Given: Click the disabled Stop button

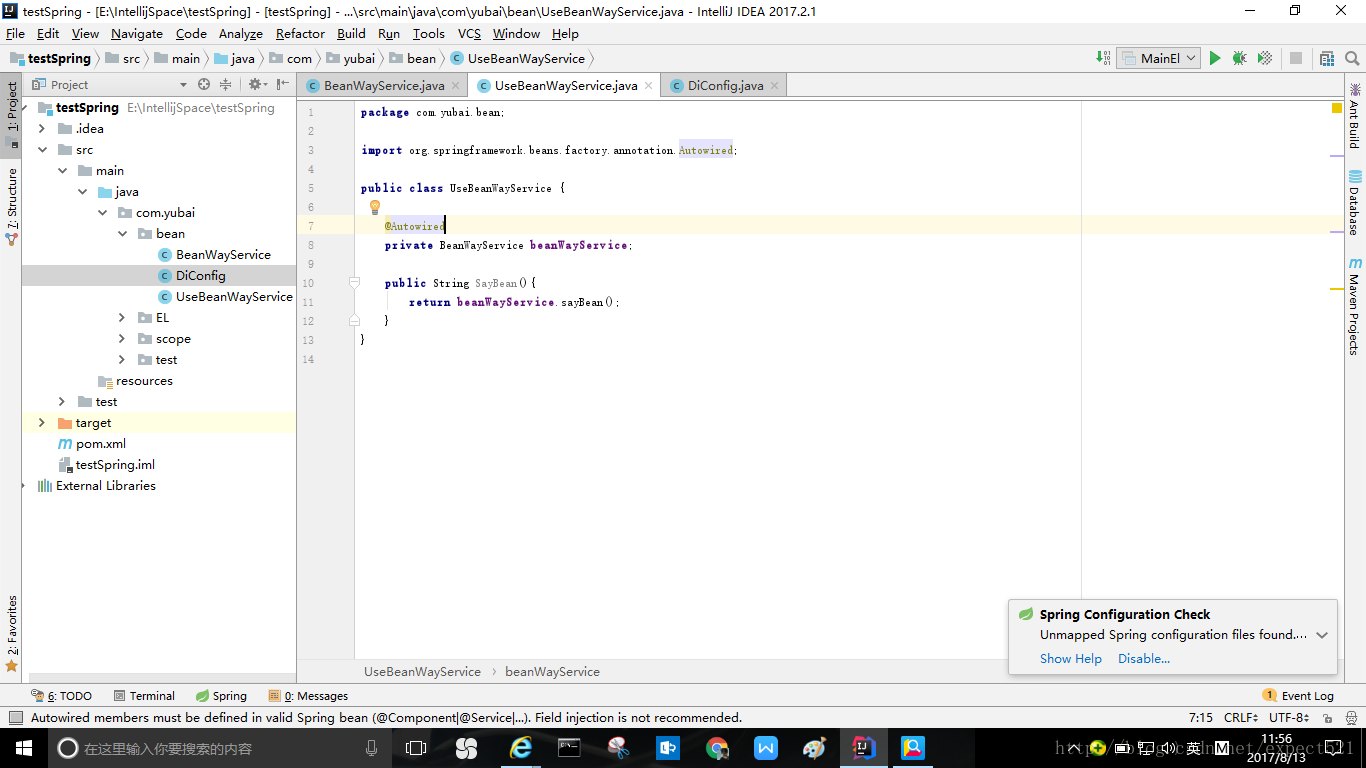Looking at the screenshot, I should (1296, 58).
